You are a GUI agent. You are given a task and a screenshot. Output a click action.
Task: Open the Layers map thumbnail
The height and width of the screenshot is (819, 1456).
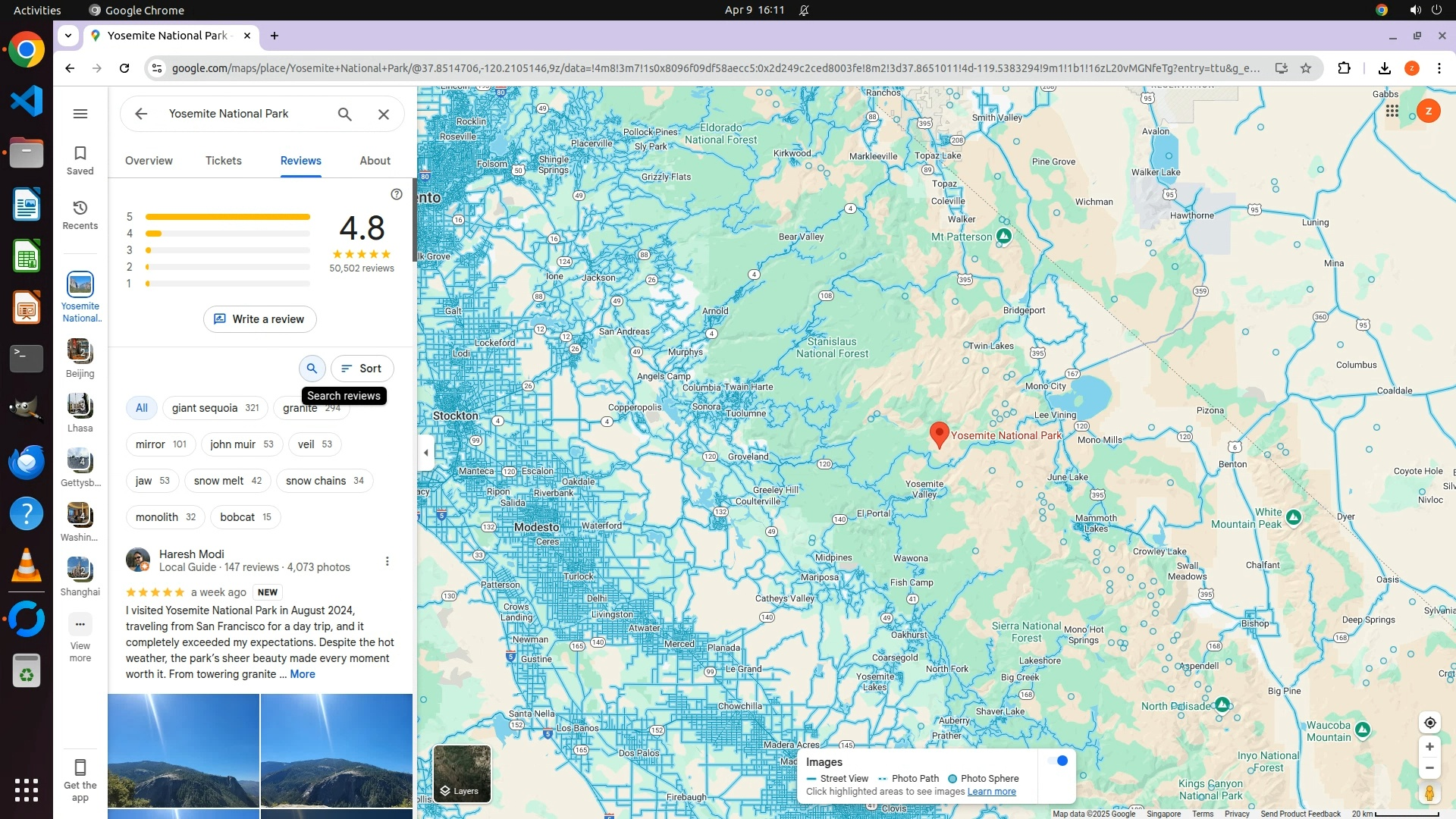(x=462, y=773)
